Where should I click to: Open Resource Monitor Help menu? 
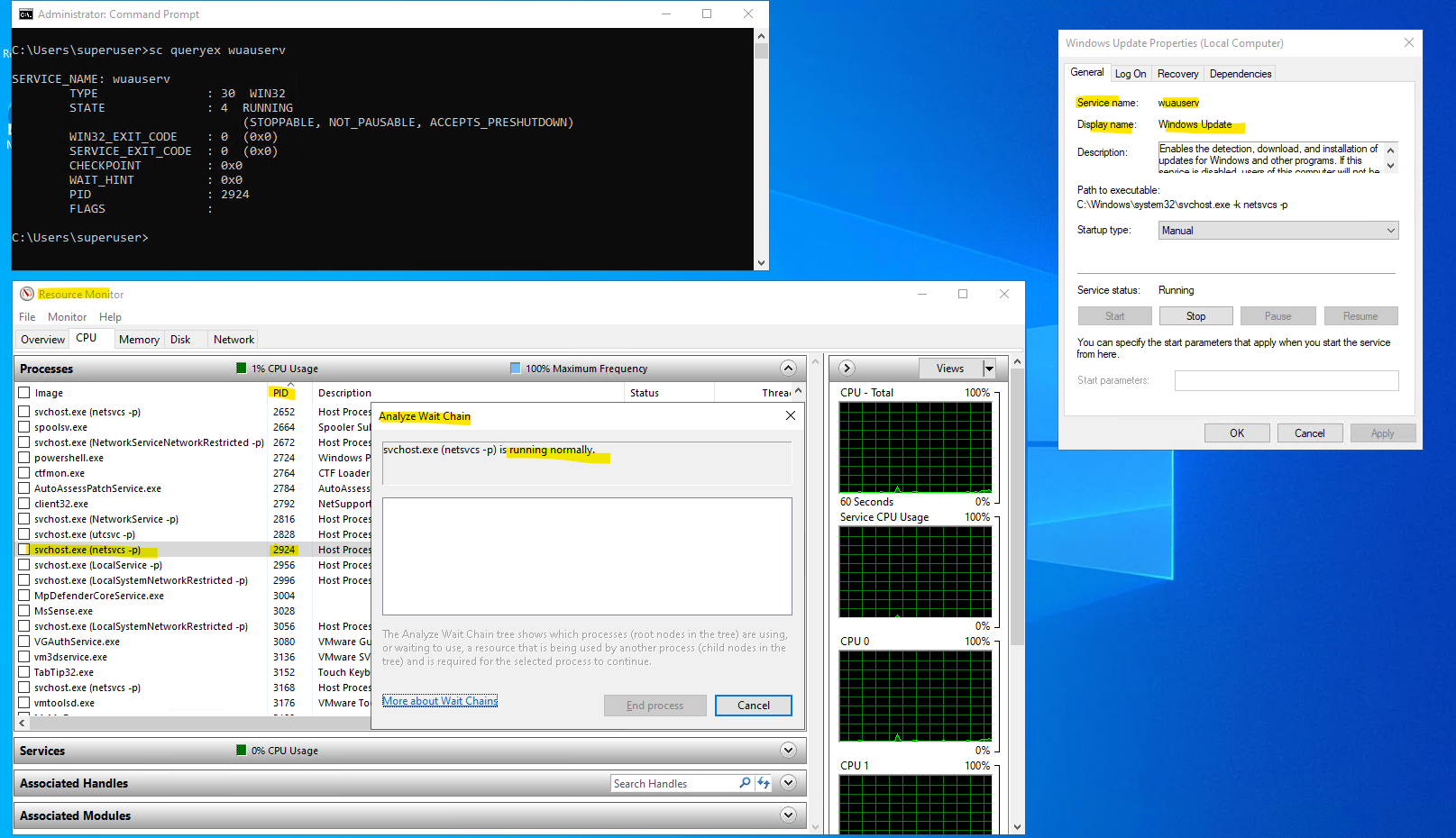click(110, 317)
